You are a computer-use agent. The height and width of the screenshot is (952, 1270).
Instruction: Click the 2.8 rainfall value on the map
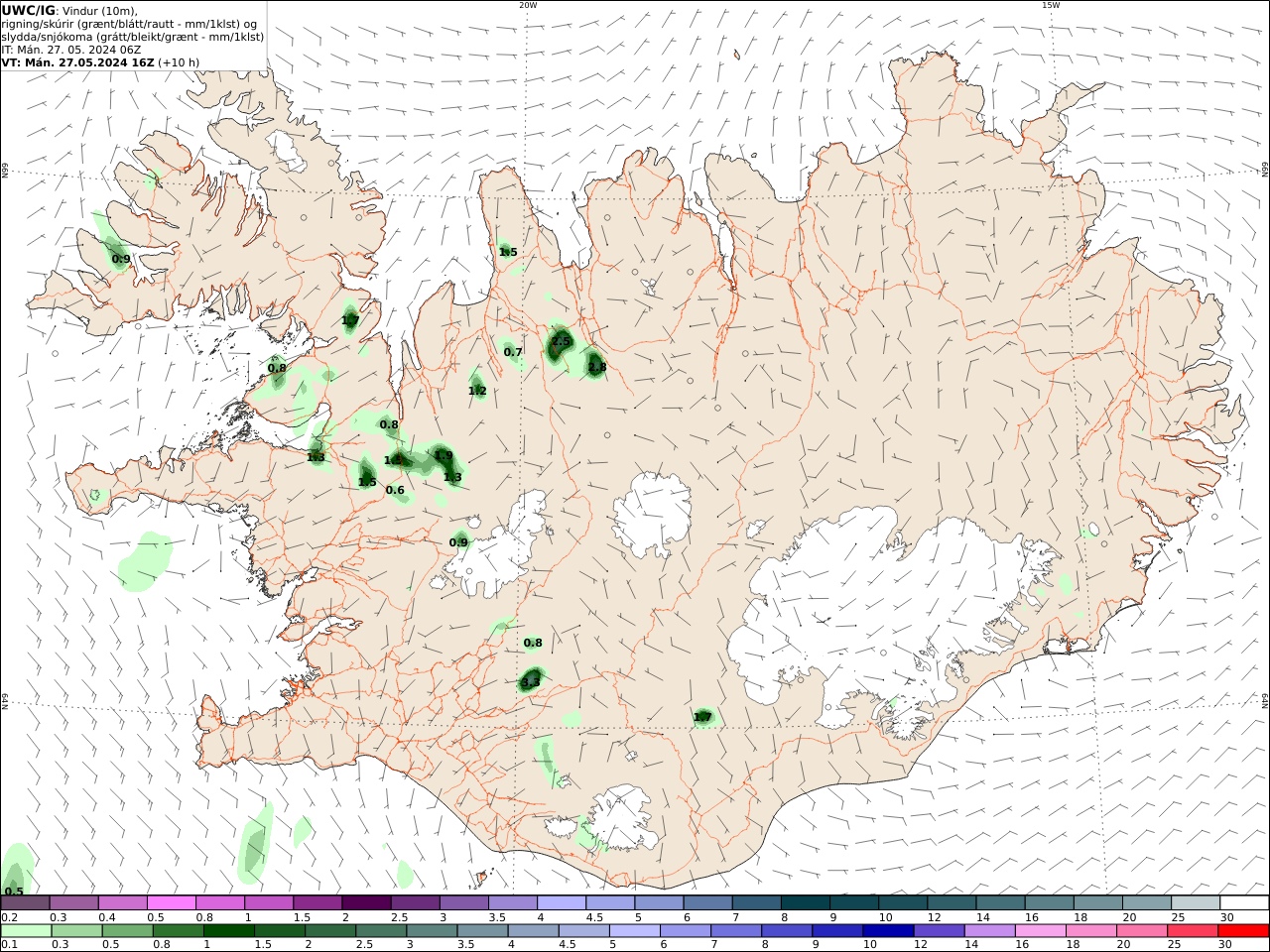point(597,367)
